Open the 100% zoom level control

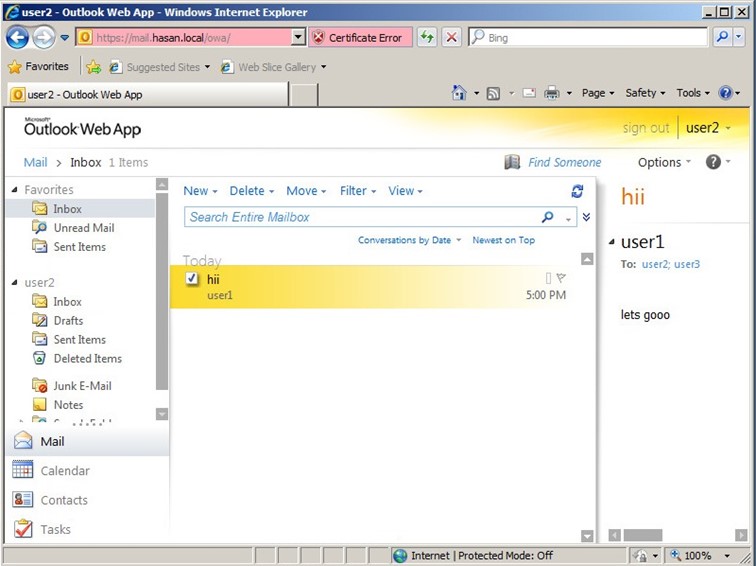(700, 555)
